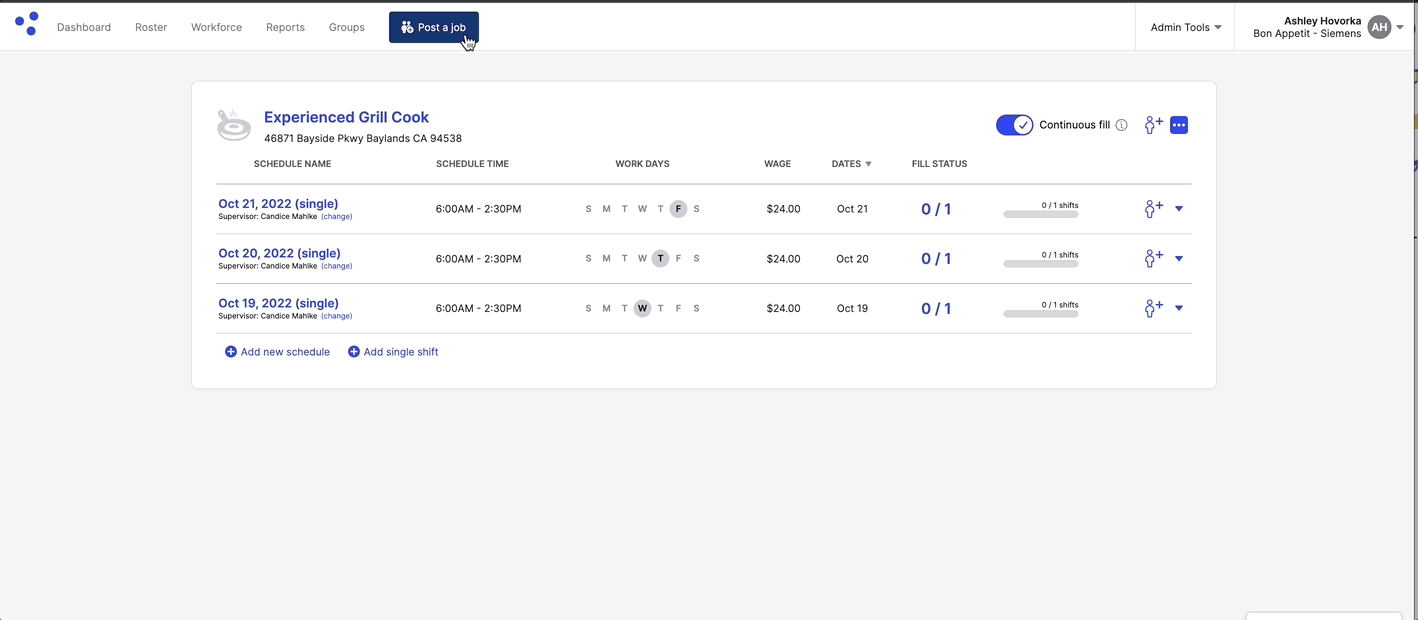Click the add worker icon for Oct 20 schedule
The height and width of the screenshot is (620, 1418).
1153,259
